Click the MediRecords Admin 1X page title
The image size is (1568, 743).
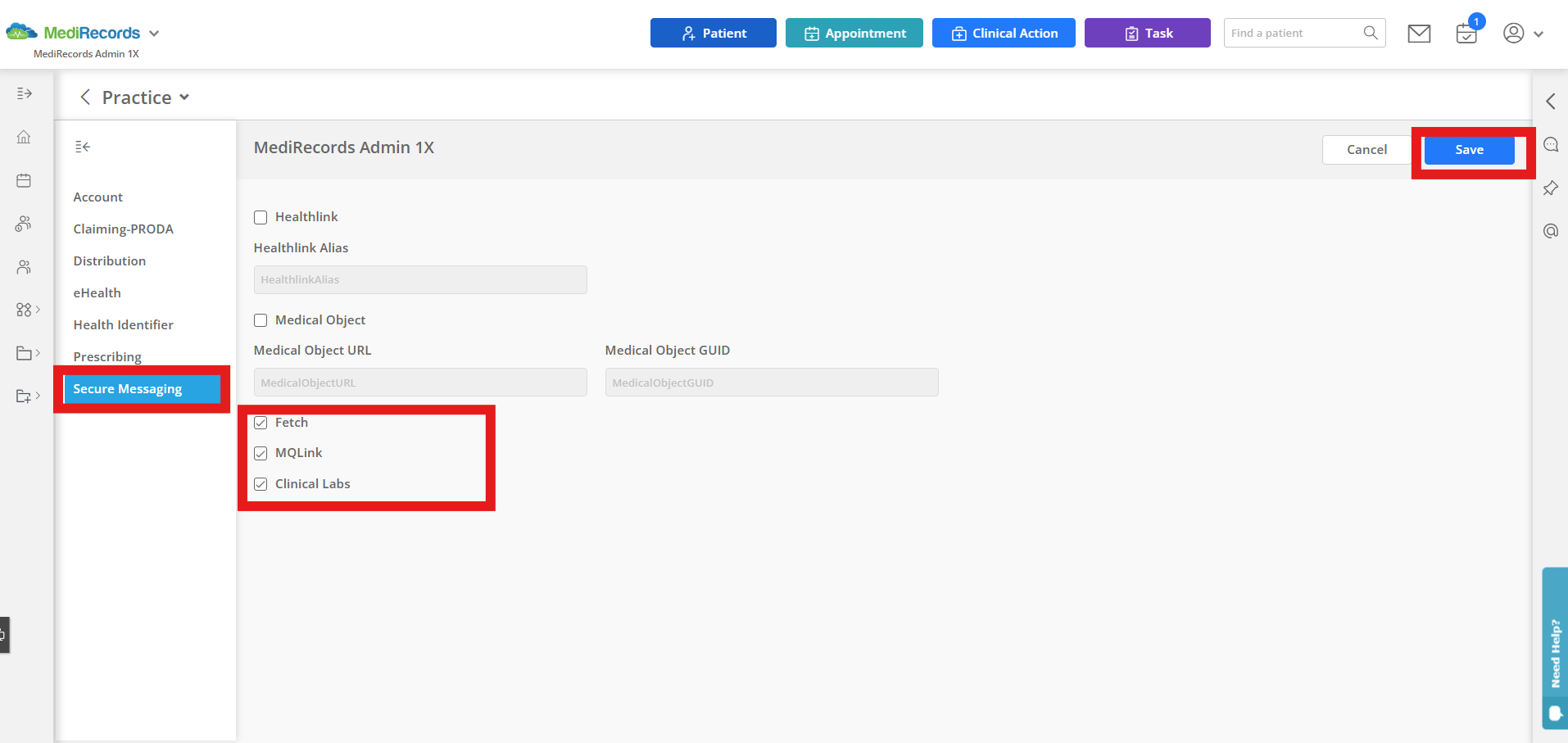344,148
